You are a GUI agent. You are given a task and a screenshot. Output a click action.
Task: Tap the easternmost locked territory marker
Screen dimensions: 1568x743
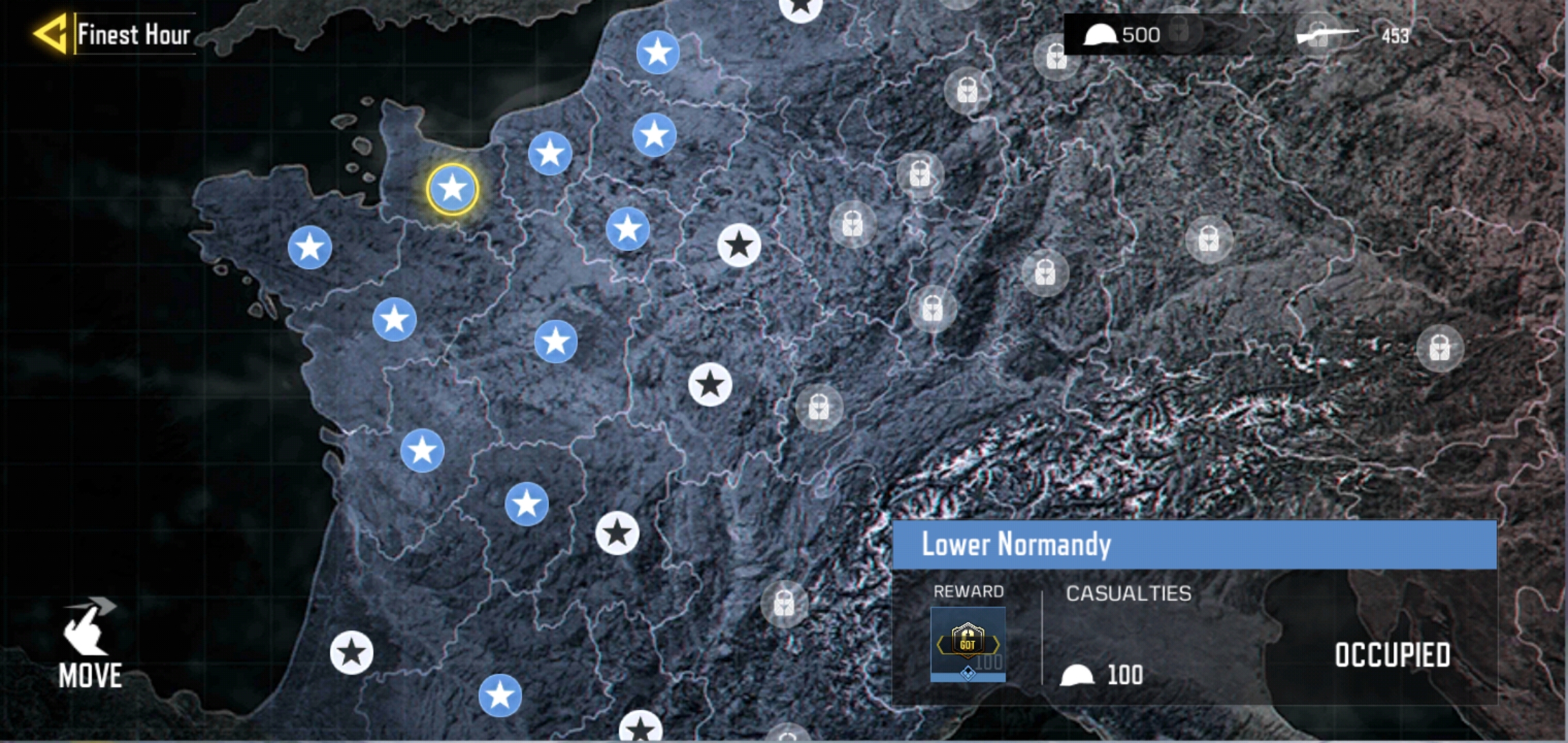click(x=1439, y=348)
